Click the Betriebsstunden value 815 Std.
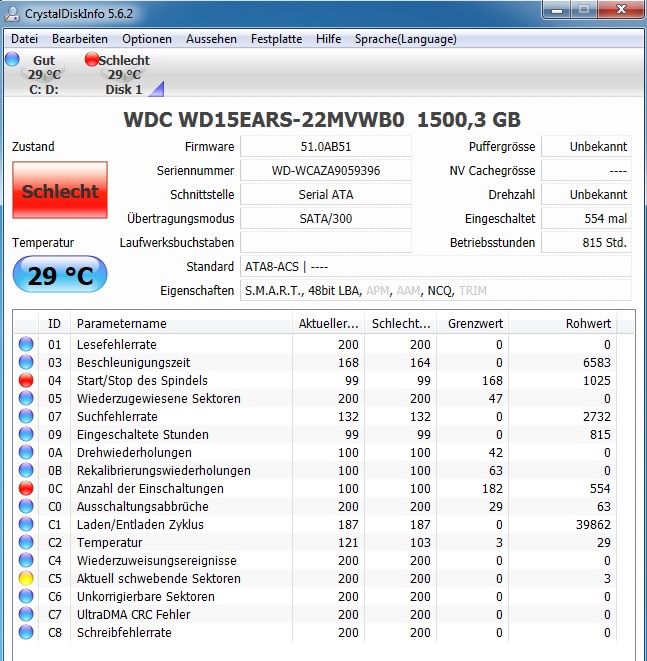 [x=586, y=242]
